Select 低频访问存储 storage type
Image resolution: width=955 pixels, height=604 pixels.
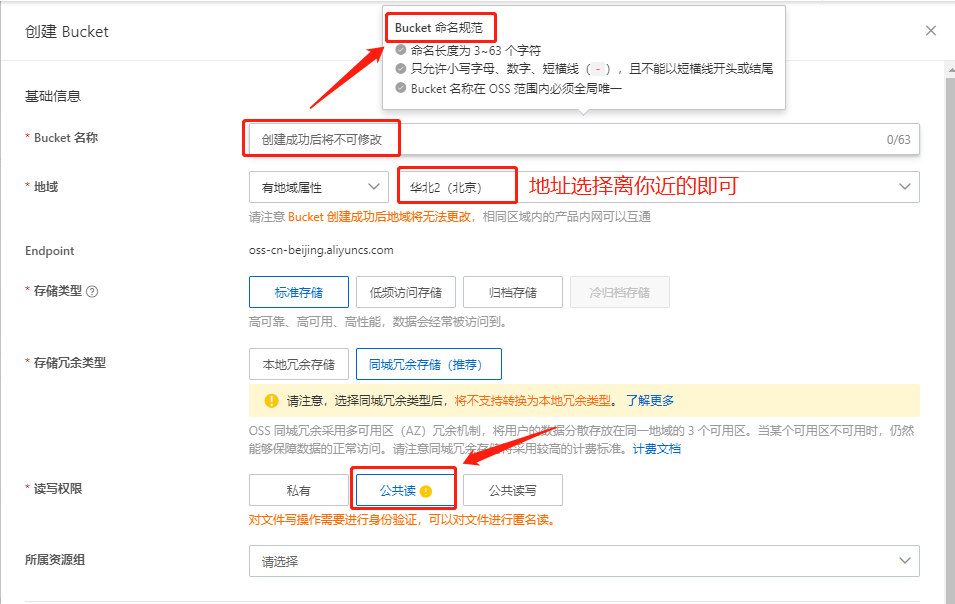[x=405, y=292]
